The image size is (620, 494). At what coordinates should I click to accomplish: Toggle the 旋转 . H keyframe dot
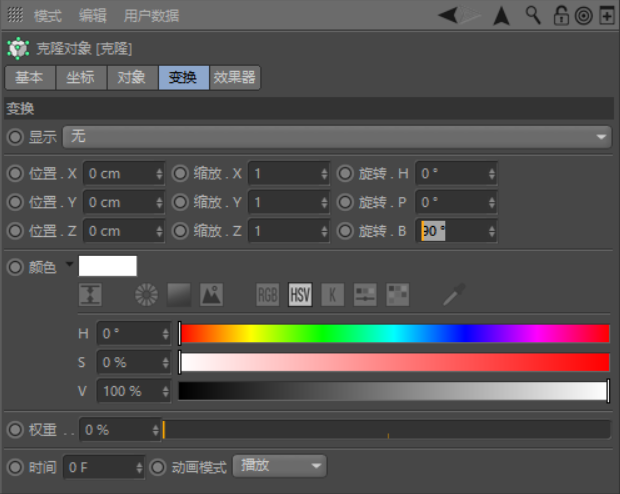coord(345,173)
